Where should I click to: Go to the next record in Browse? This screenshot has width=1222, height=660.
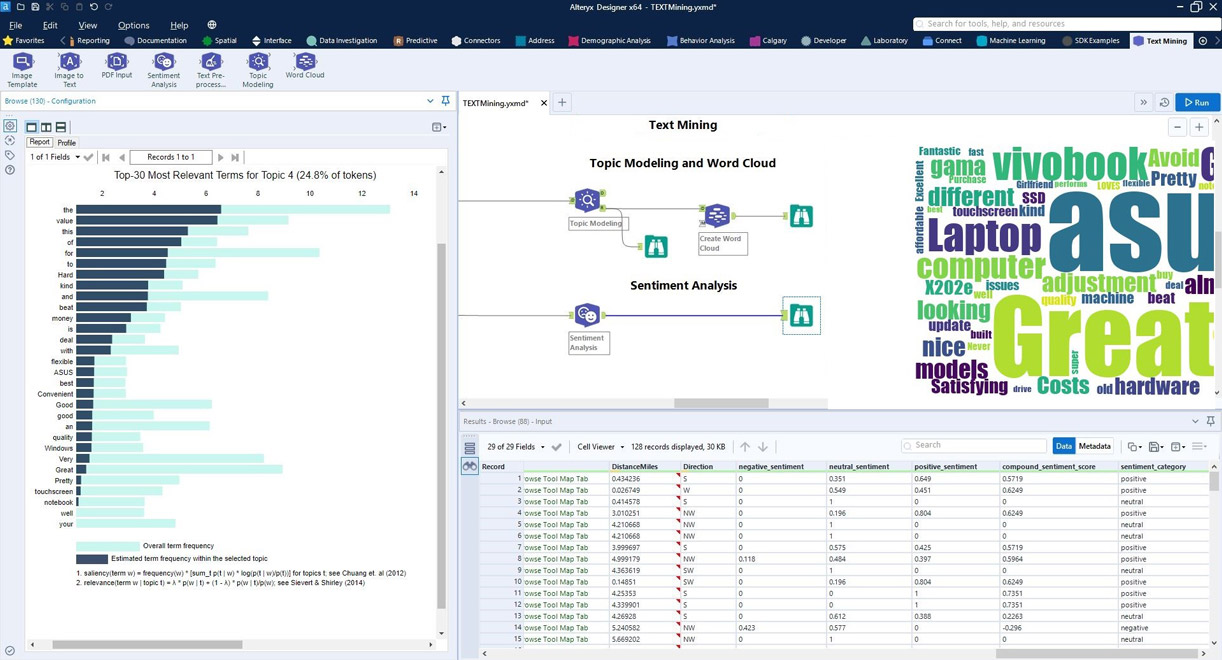(221, 157)
